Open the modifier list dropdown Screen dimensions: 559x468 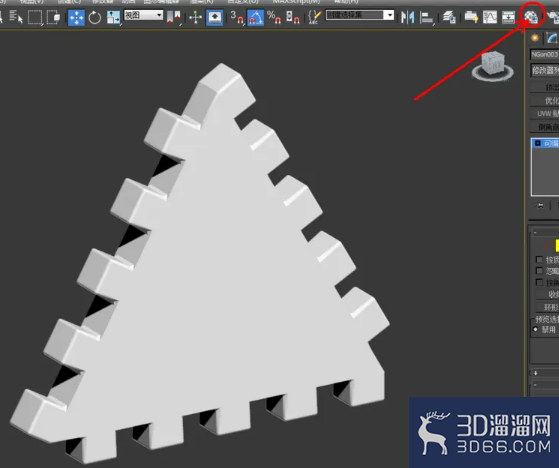(x=545, y=70)
